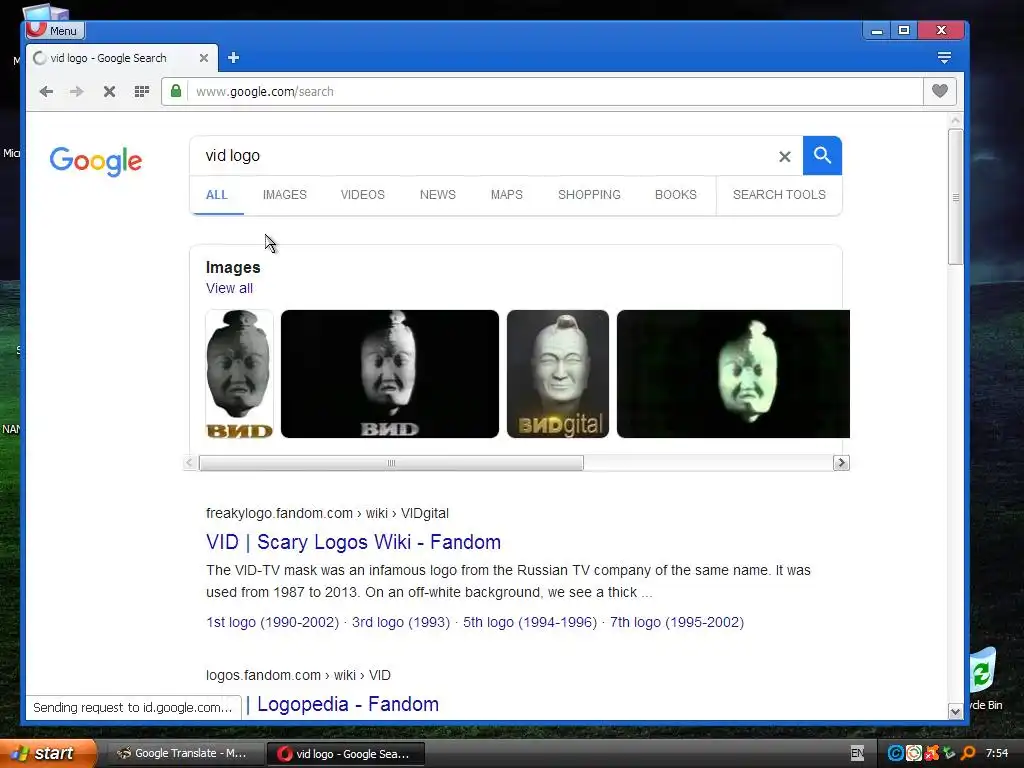
Task: Switch to the SHOPPING tab
Action: (589, 195)
